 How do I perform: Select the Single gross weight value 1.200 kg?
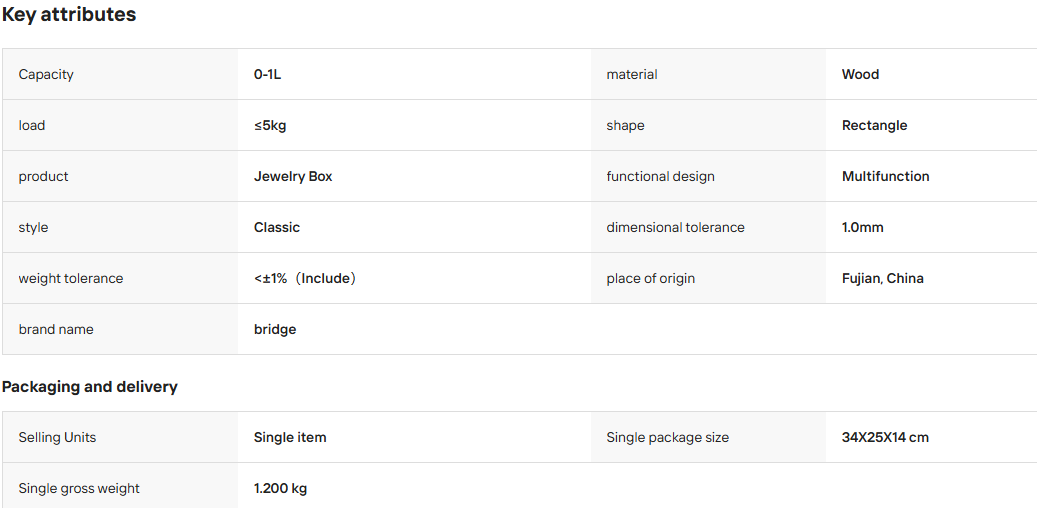tap(280, 488)
